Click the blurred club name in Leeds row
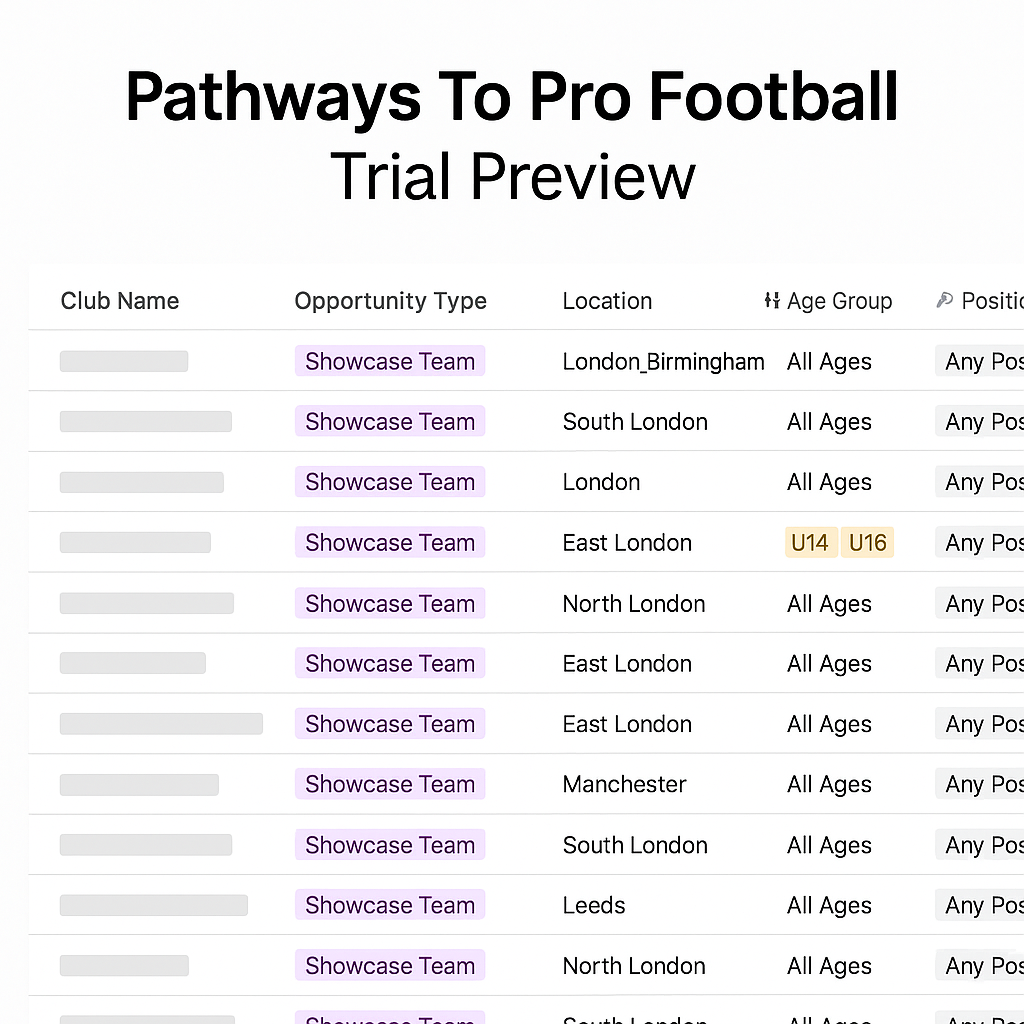The width and height of the screenshot is (1024, 1024). [153, 905]
